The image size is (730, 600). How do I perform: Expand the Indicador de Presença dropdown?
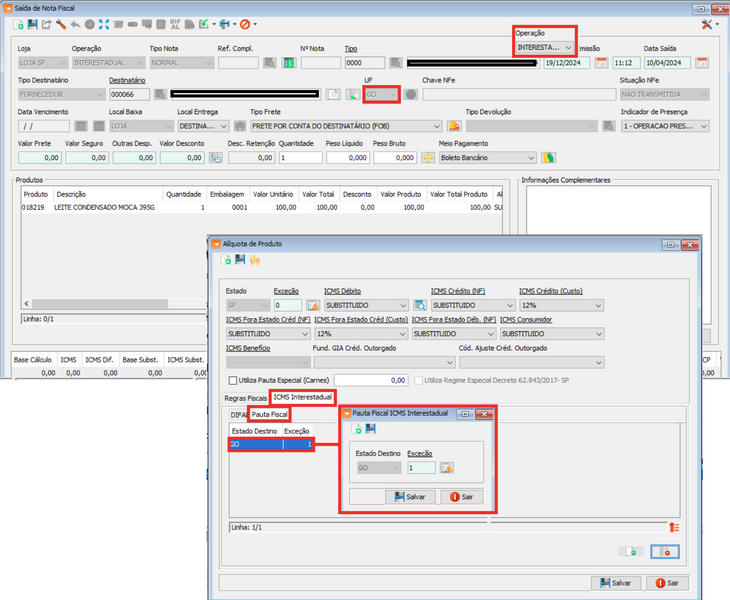pos(703,126)
